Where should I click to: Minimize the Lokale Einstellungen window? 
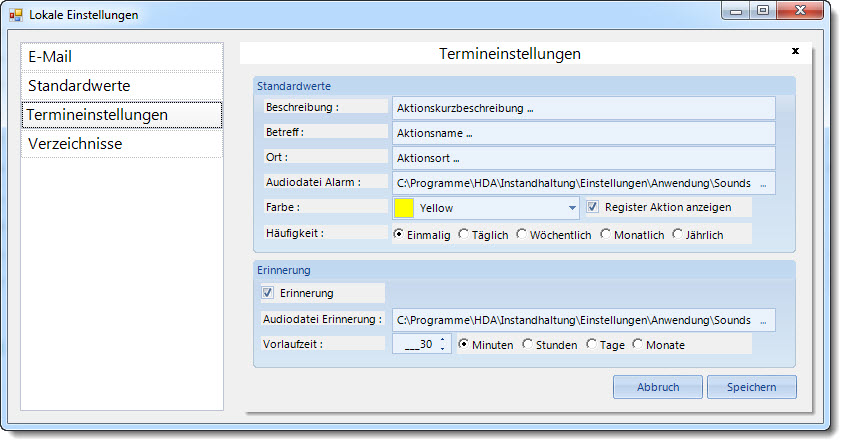(736, 11)
